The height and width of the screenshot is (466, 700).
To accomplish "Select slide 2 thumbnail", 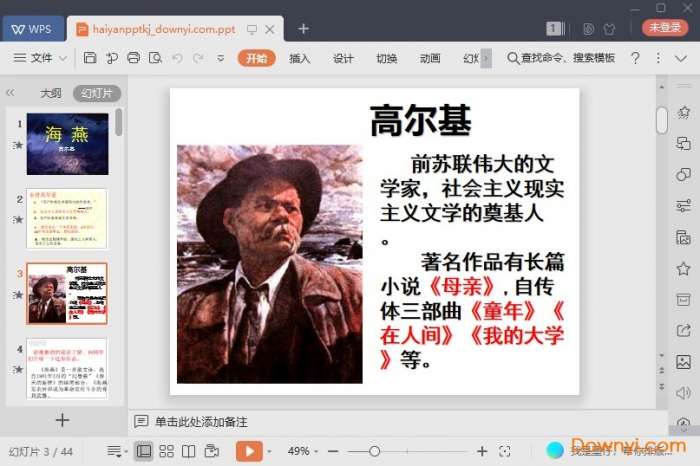I will pyautogui.click(x=67, y=218).
